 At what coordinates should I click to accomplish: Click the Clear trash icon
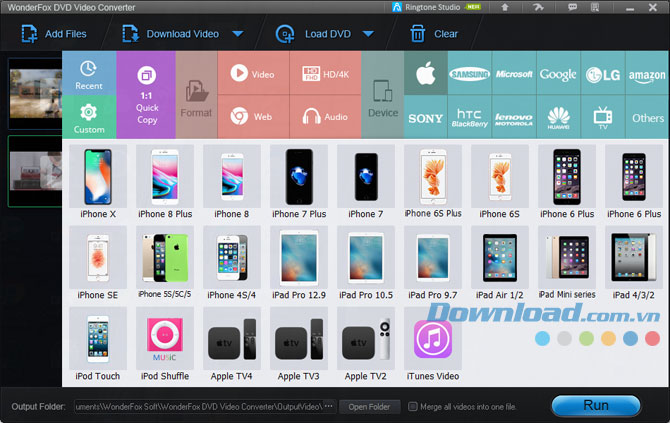(417, 34)
